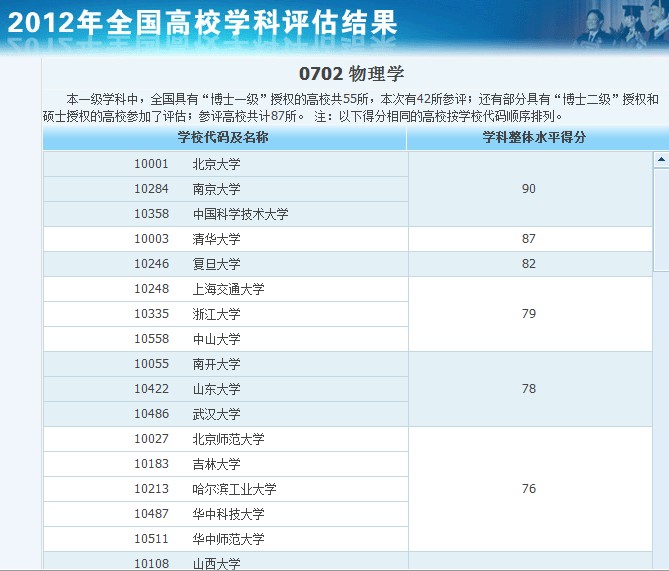
Task: Select 南京大学 in the table
Action: [216, 189]
